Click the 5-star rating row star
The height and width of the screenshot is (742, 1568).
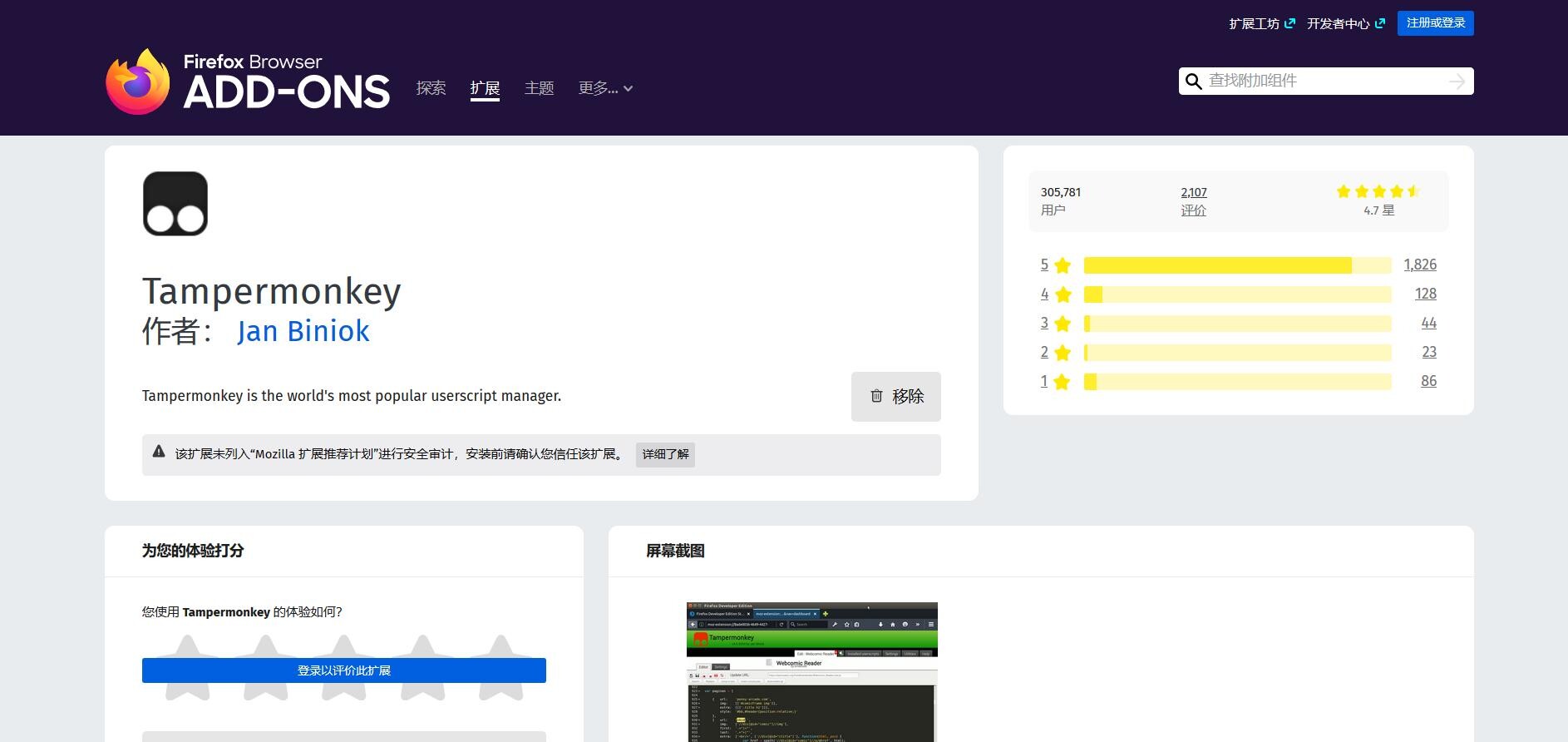pyautogui.click(x=1062, y=265)
